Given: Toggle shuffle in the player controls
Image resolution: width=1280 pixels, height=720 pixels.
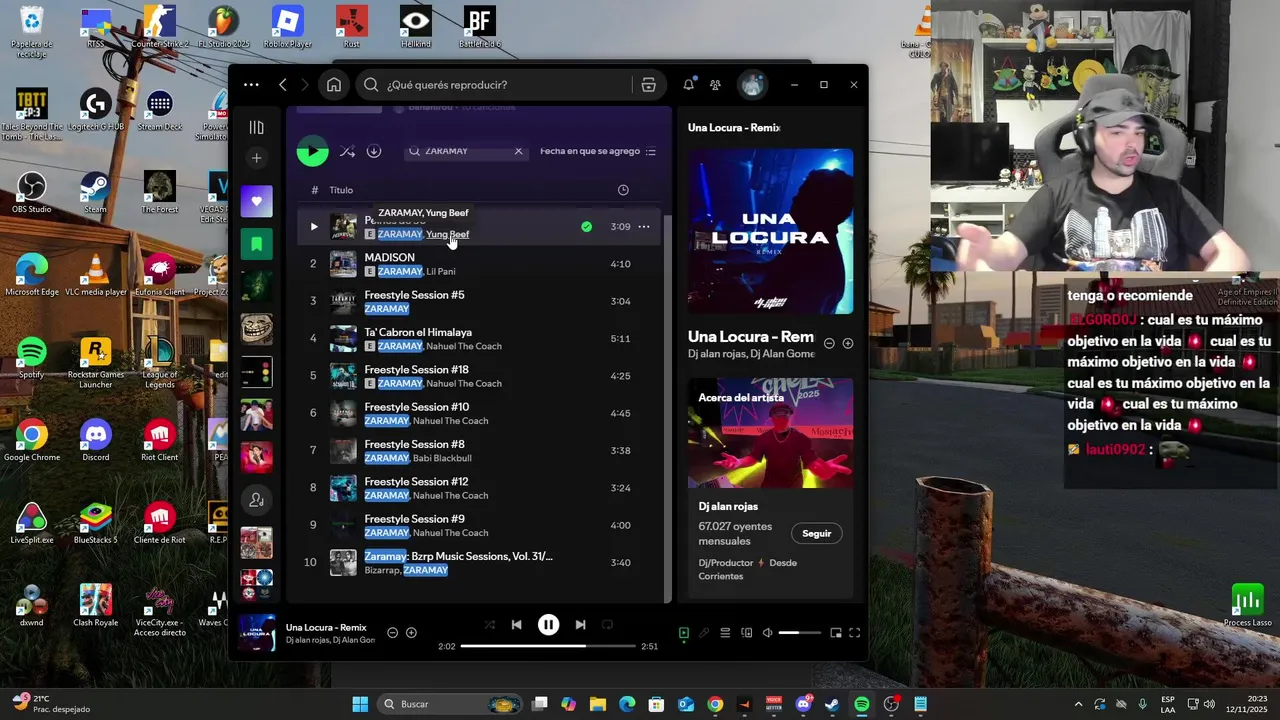Looking at the screenshot, I should [x=489, y=625].
